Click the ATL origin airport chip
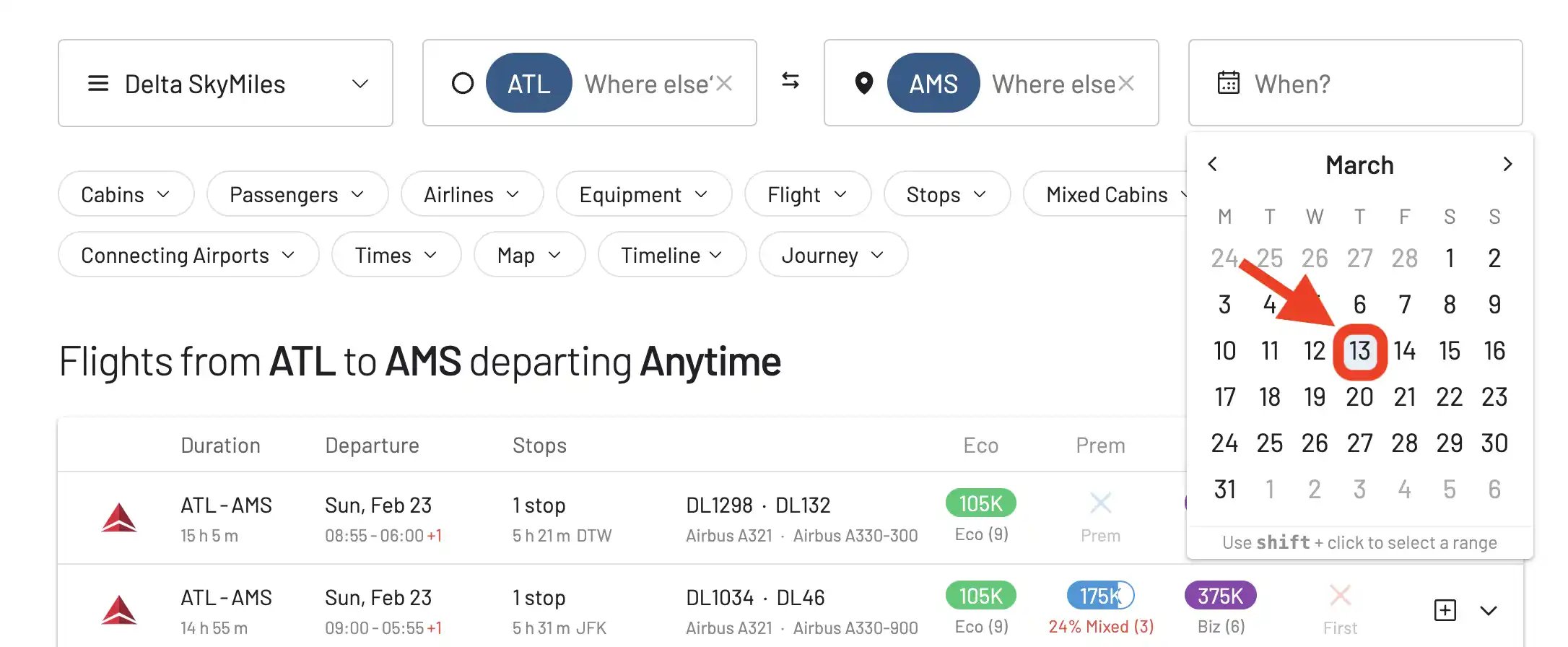This screenshot has height=647, width=1568. pos(529,83)
